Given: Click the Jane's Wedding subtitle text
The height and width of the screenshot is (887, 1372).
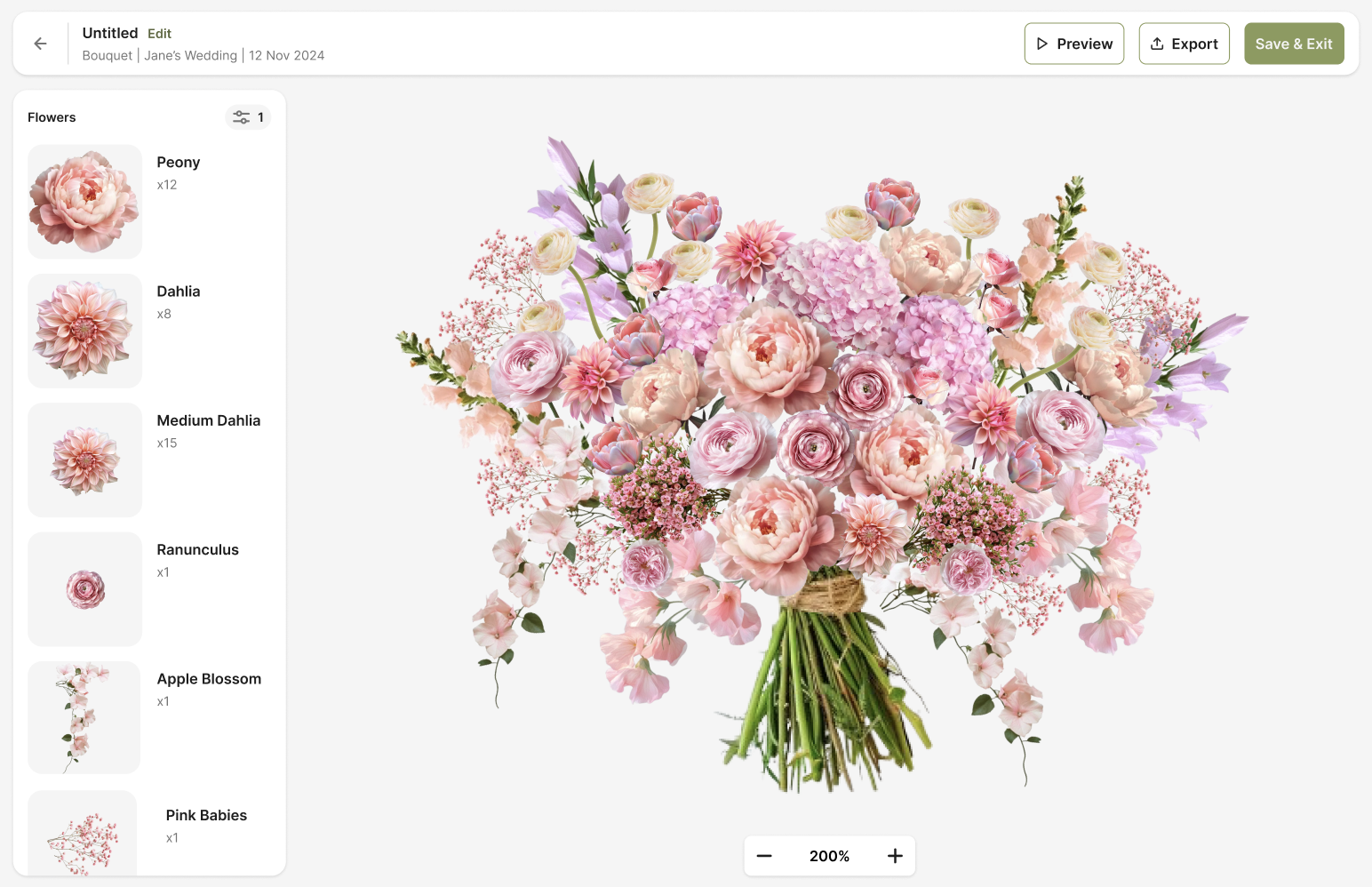Looking at the screenshot, I should [x=191, y=55].
